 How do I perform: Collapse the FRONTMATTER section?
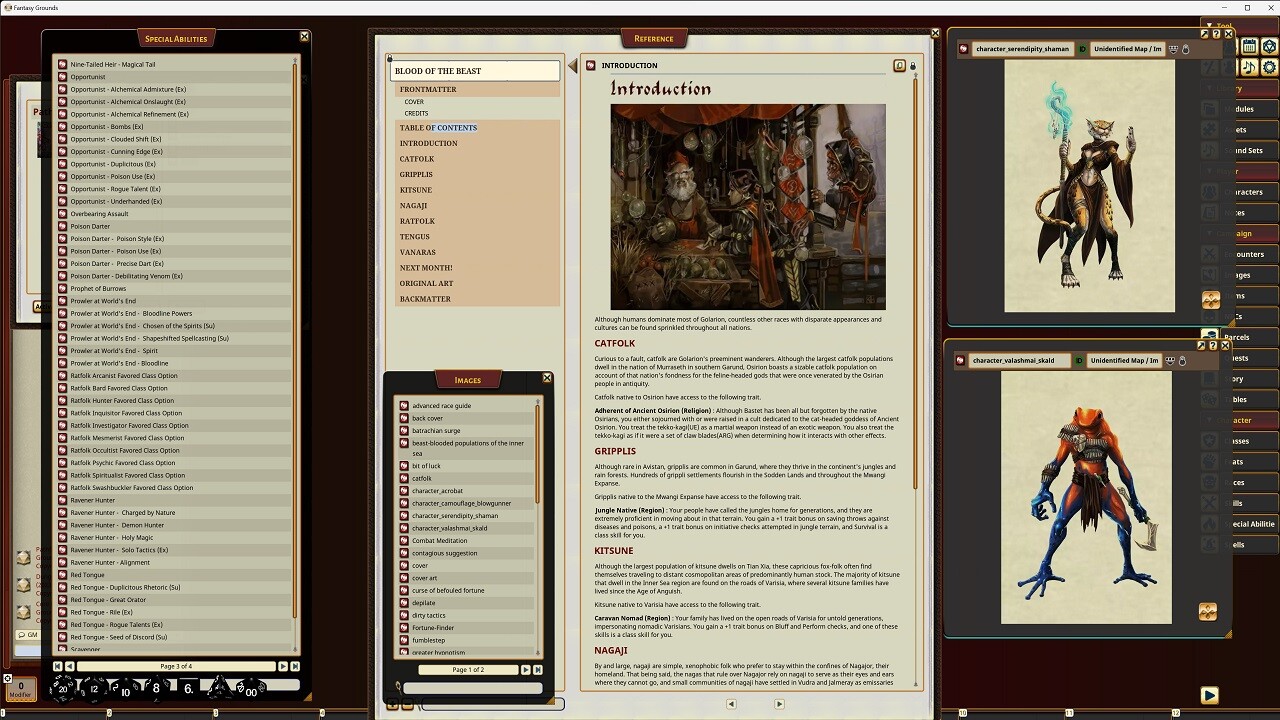pyautogui.click(x=428, y=89)
